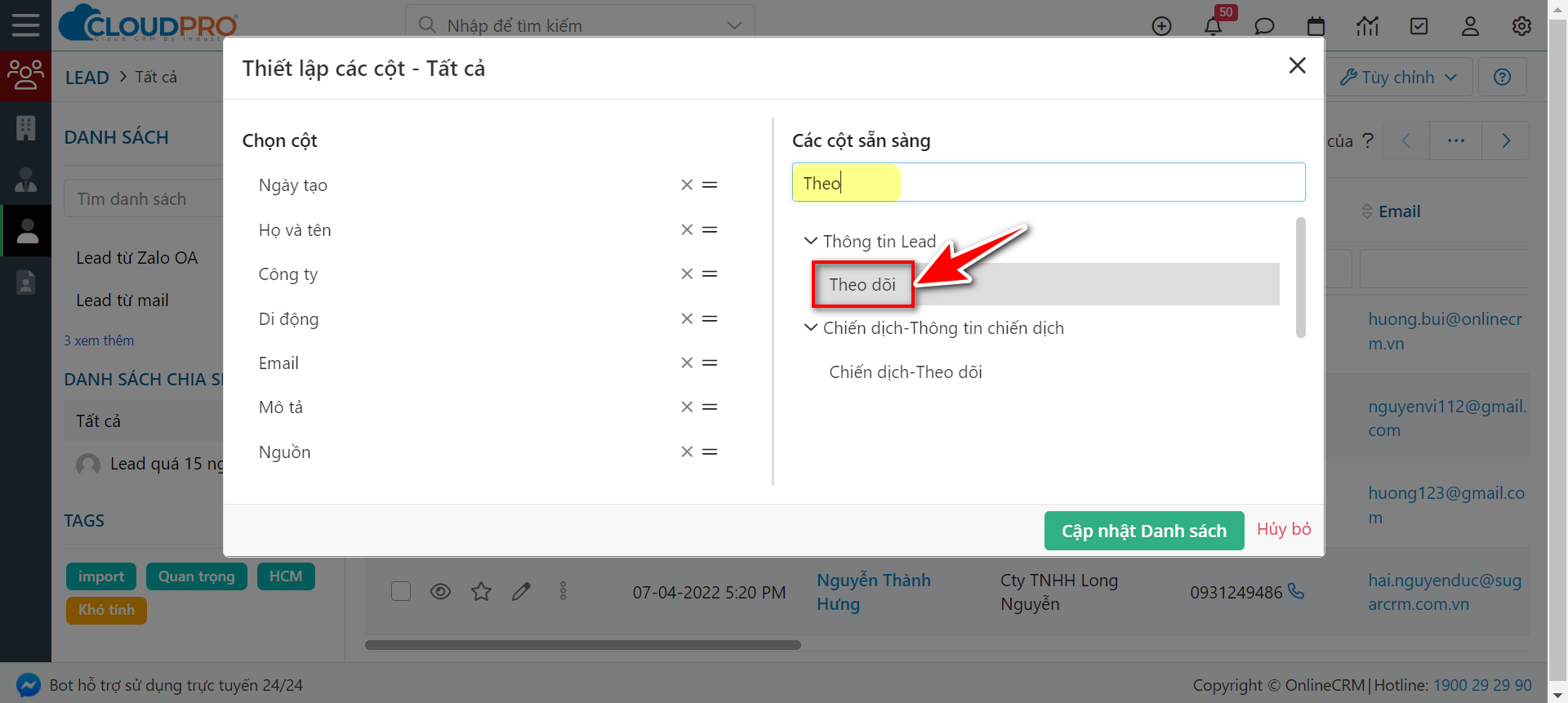Filter by the import tag
1568x703 pixels.
[101, 576]
